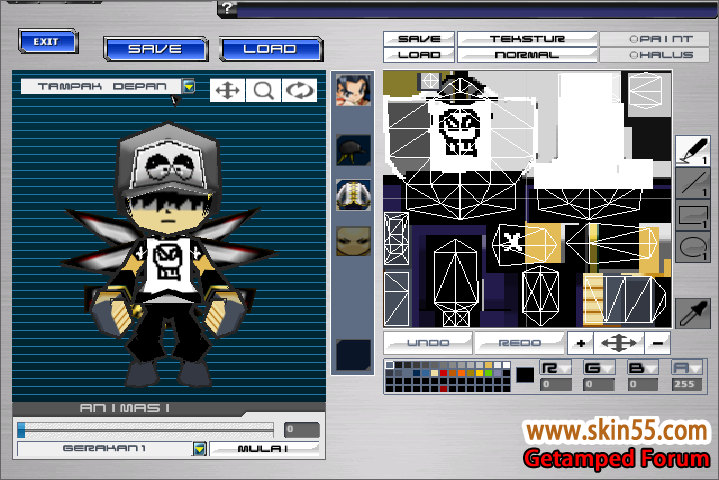719x480 pixels.
Task: Click the alpha 255 input field
Action: point(686,384)
